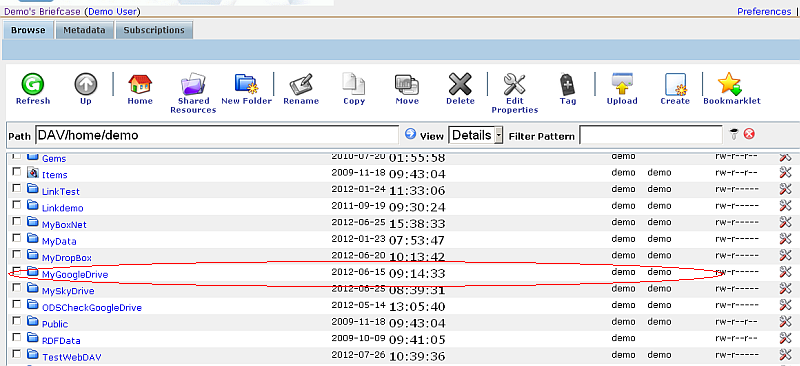Edit properties icon for TestWebDAV row
The image size is (800, 366).
tap(785, 354)
